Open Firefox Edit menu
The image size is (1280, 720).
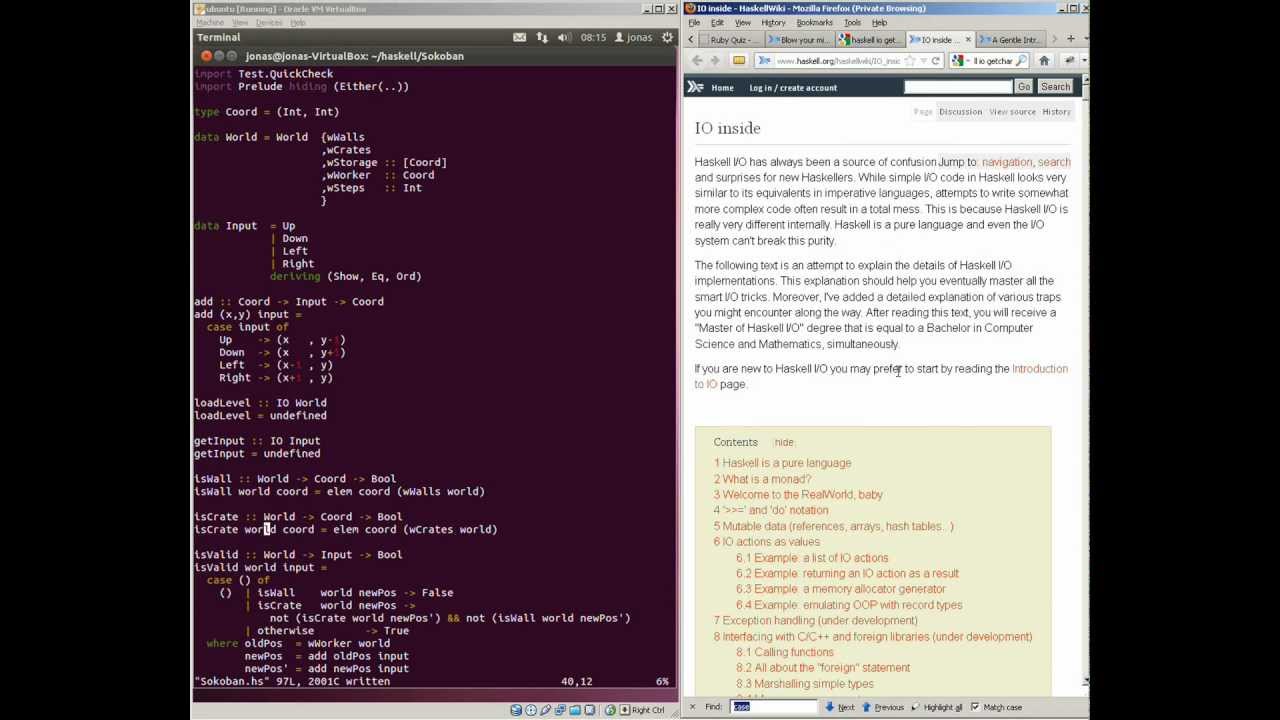717,23
